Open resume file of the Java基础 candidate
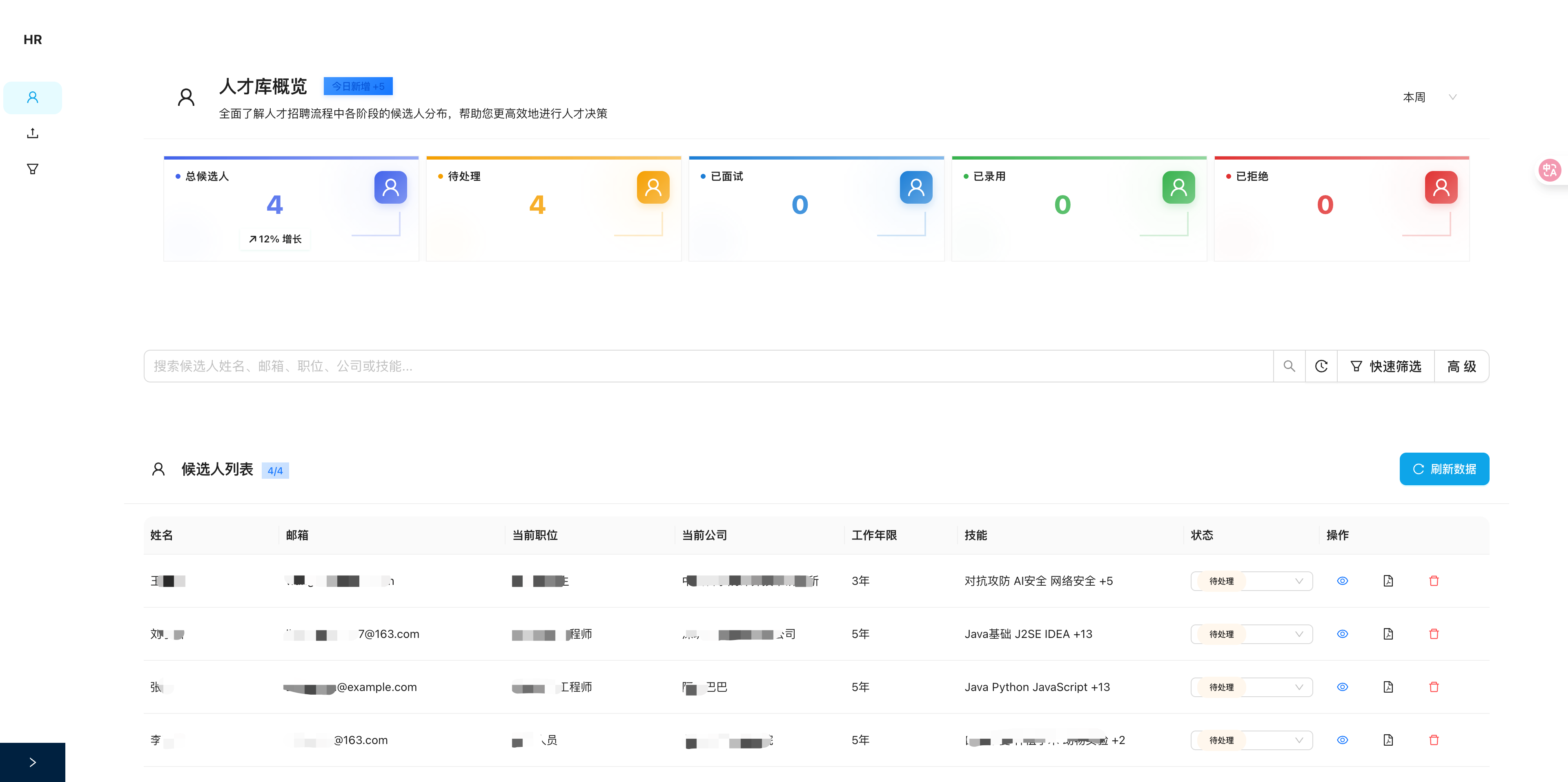1568x782 pixels. pyautogui.click(x=1388, y=634)
